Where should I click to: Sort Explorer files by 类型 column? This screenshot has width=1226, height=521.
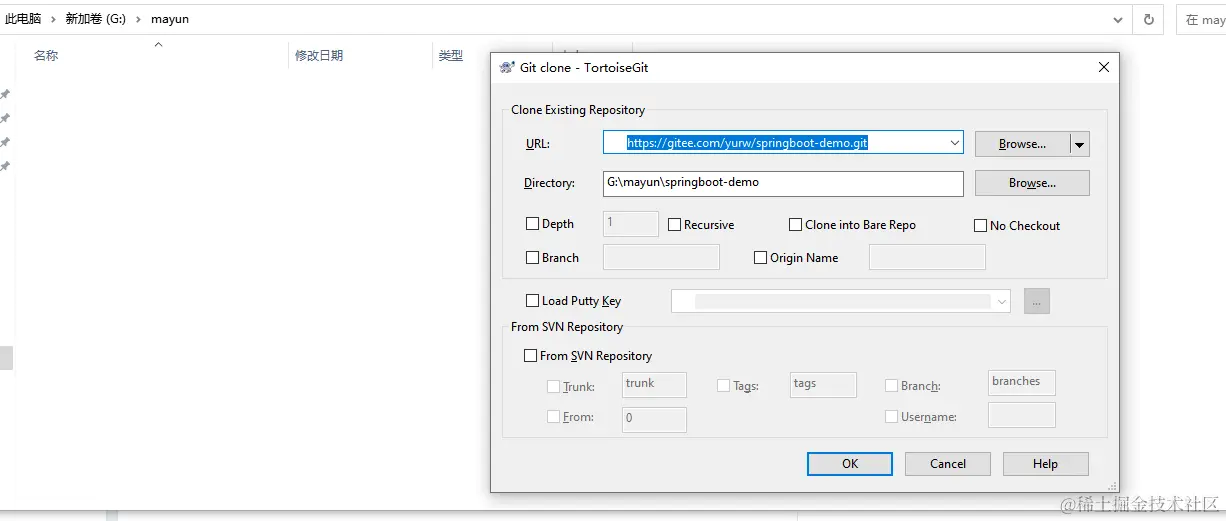tap(451, 56)
